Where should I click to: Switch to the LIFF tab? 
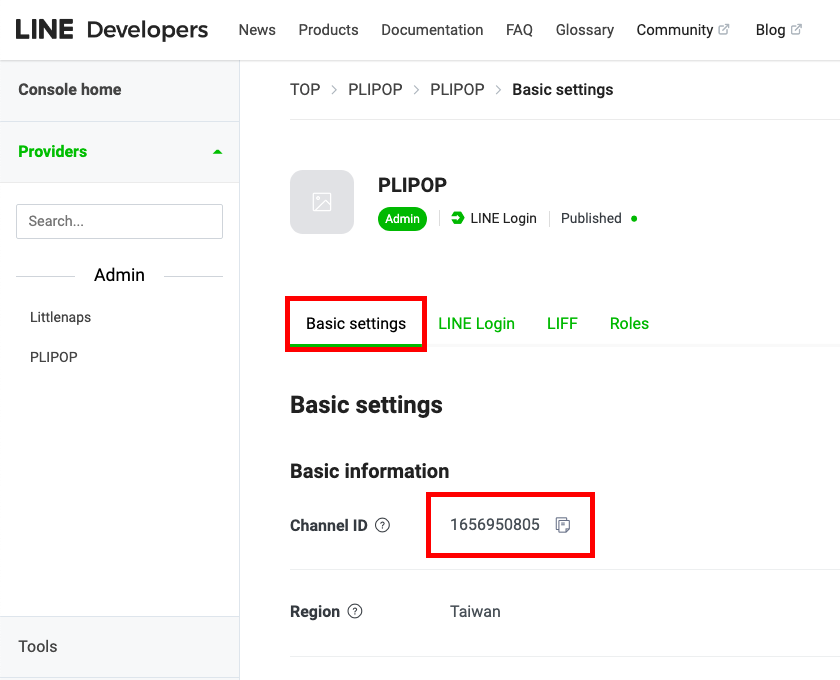pyautogui.click(x=562, y=324)
